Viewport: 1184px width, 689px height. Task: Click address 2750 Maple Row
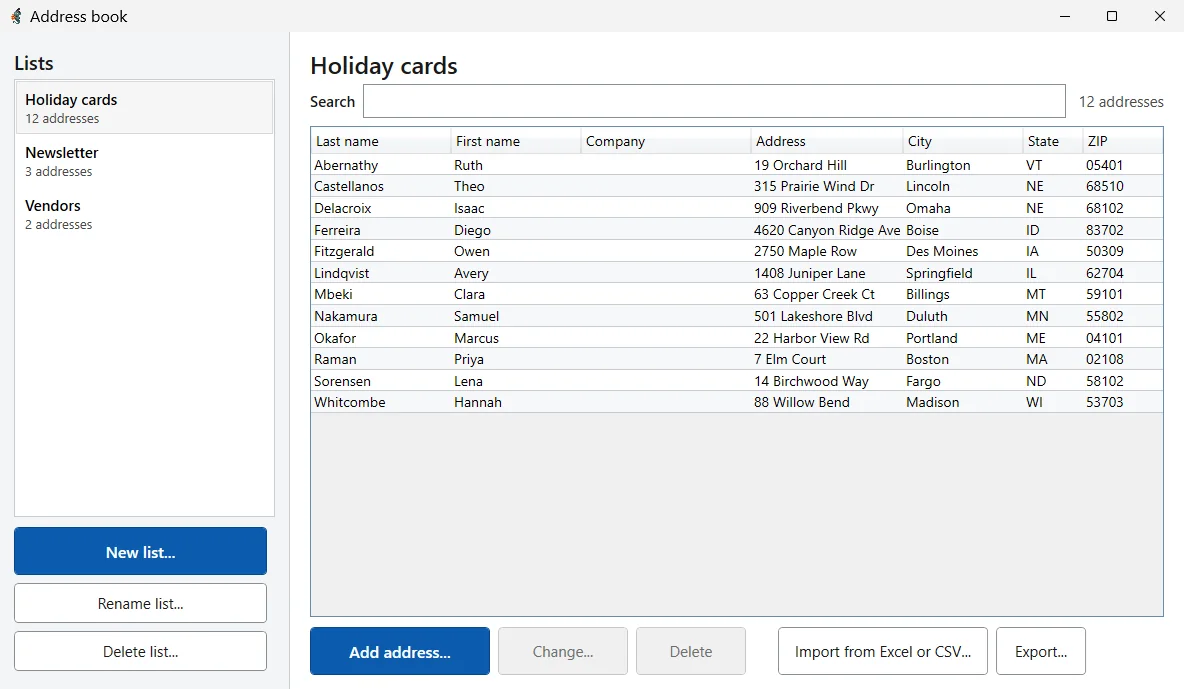(x=805, y=251)
